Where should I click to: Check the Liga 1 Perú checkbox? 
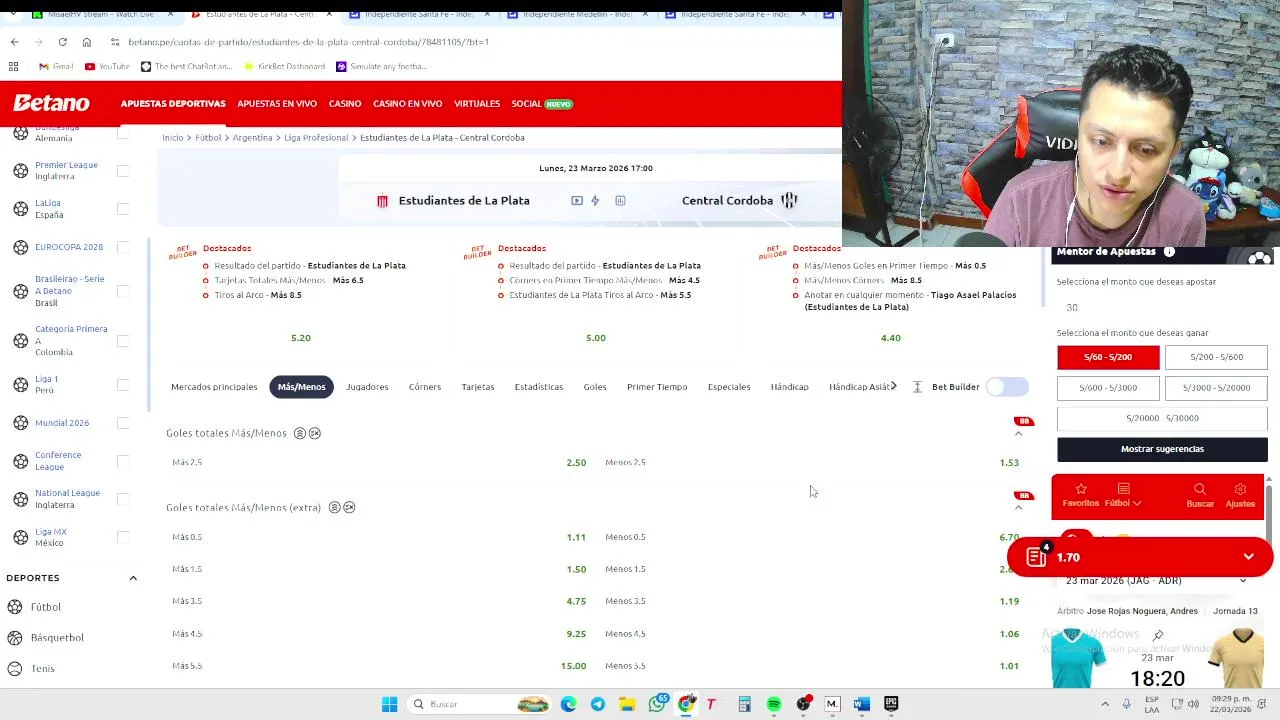[123, 385]
